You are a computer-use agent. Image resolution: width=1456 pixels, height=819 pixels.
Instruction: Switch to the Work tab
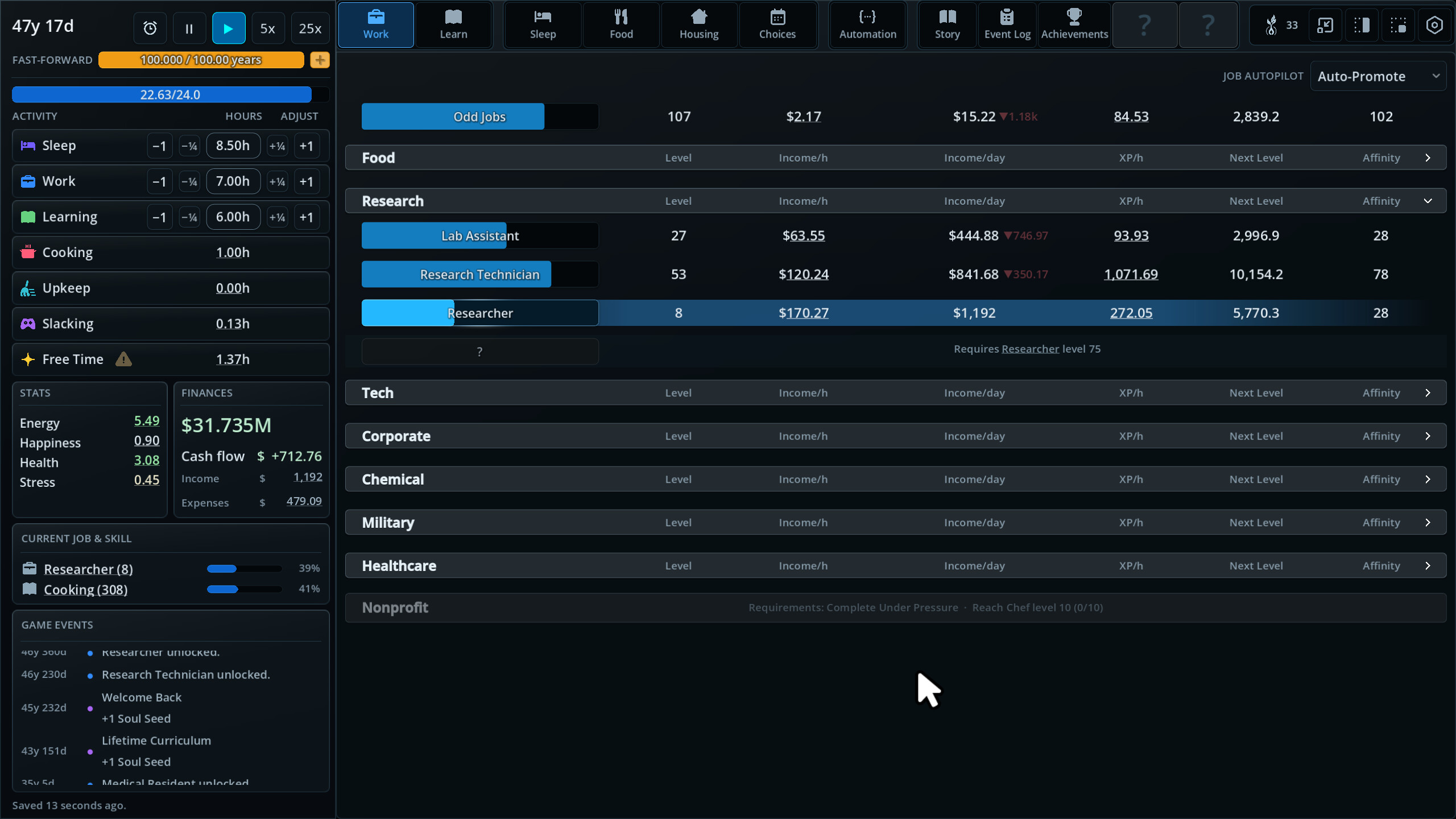[x=376, y=25]
